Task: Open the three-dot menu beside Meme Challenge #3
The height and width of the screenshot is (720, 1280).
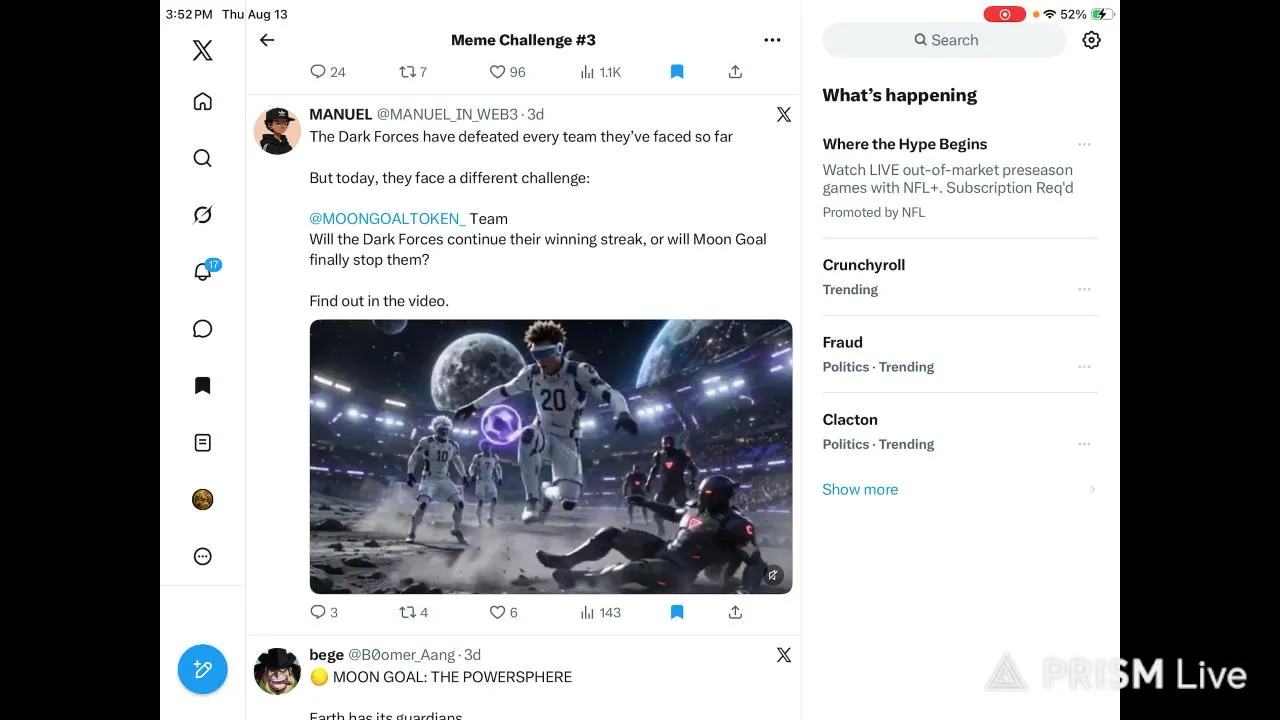Action: point(772,40)
